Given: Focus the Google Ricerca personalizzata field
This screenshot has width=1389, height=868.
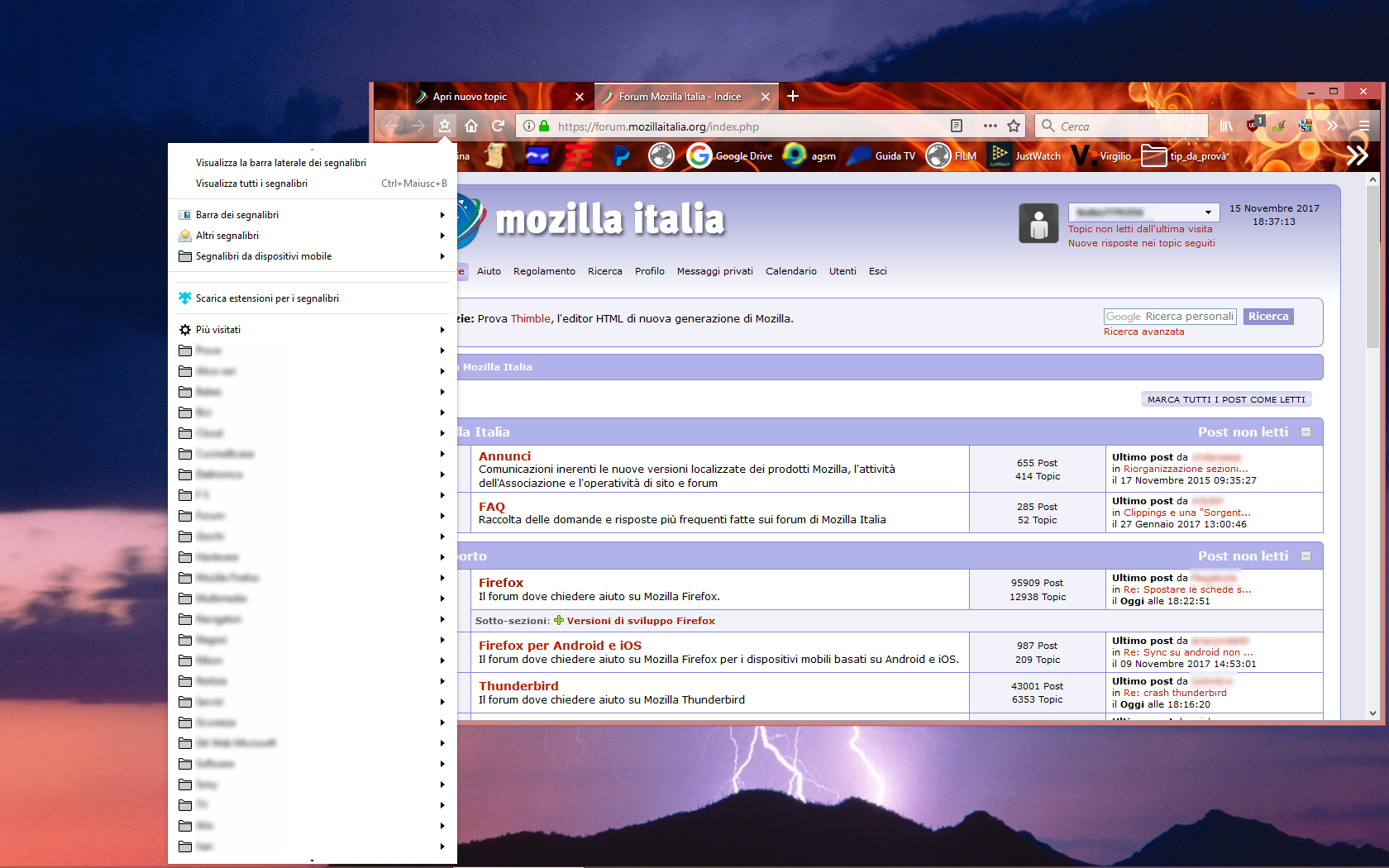Looking at the screenshot, I should [x=1170, y=317].
